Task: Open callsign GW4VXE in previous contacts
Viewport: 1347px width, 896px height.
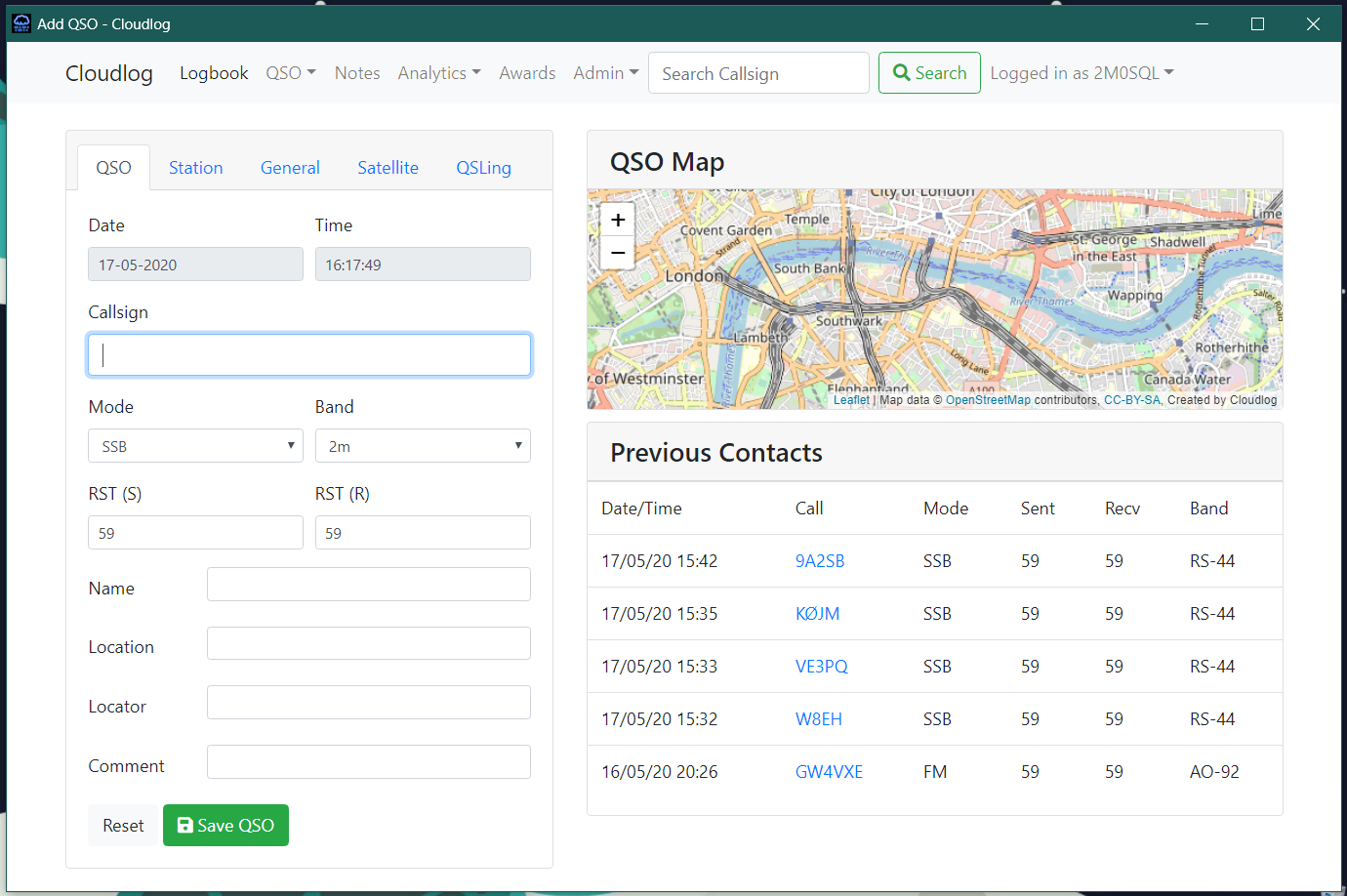Action: point(829,772)
